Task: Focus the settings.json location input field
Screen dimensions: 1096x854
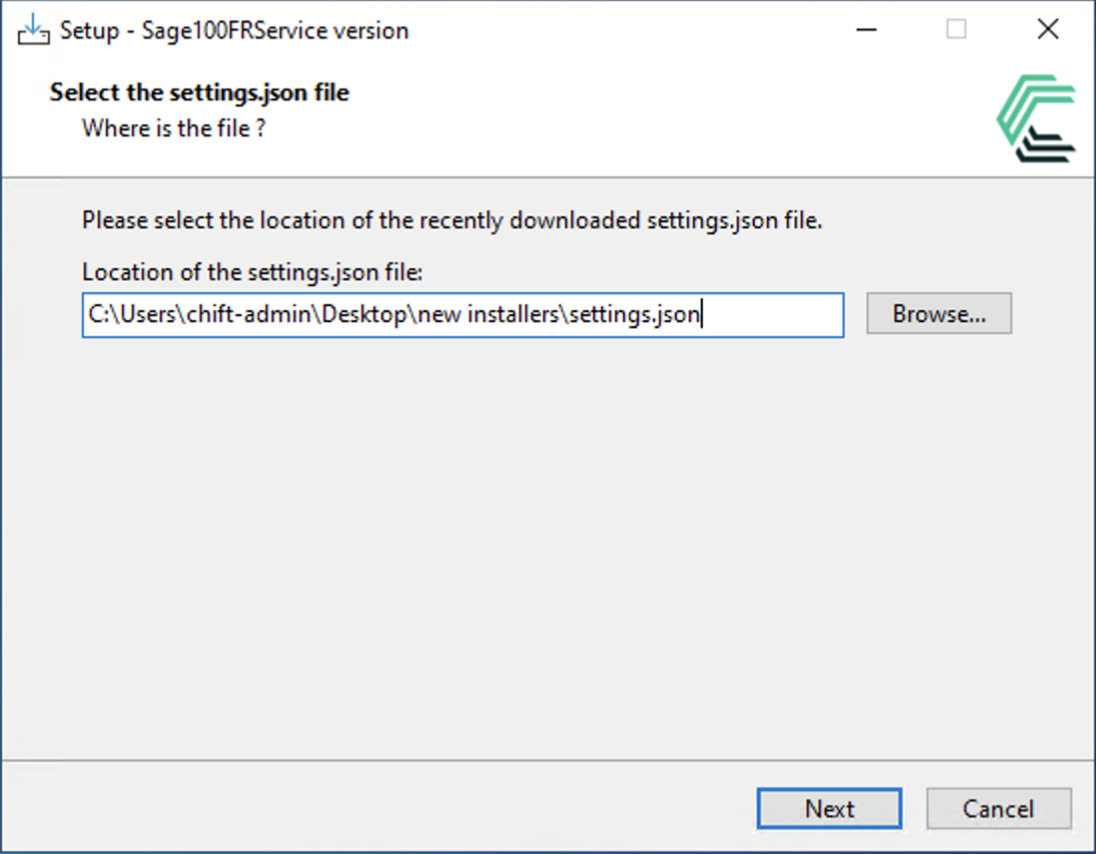Action: (x=770, y=315)
